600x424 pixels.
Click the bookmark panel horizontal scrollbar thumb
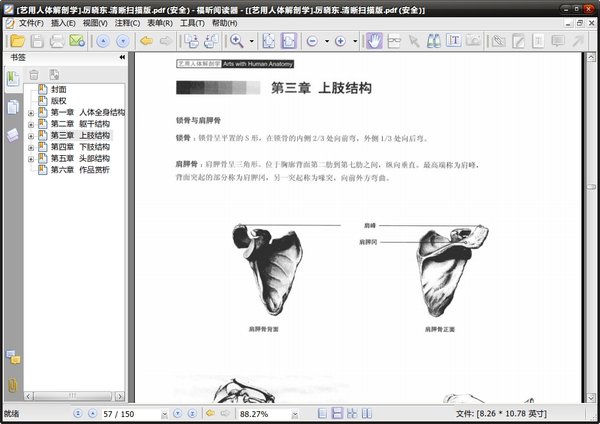[72, 396]
